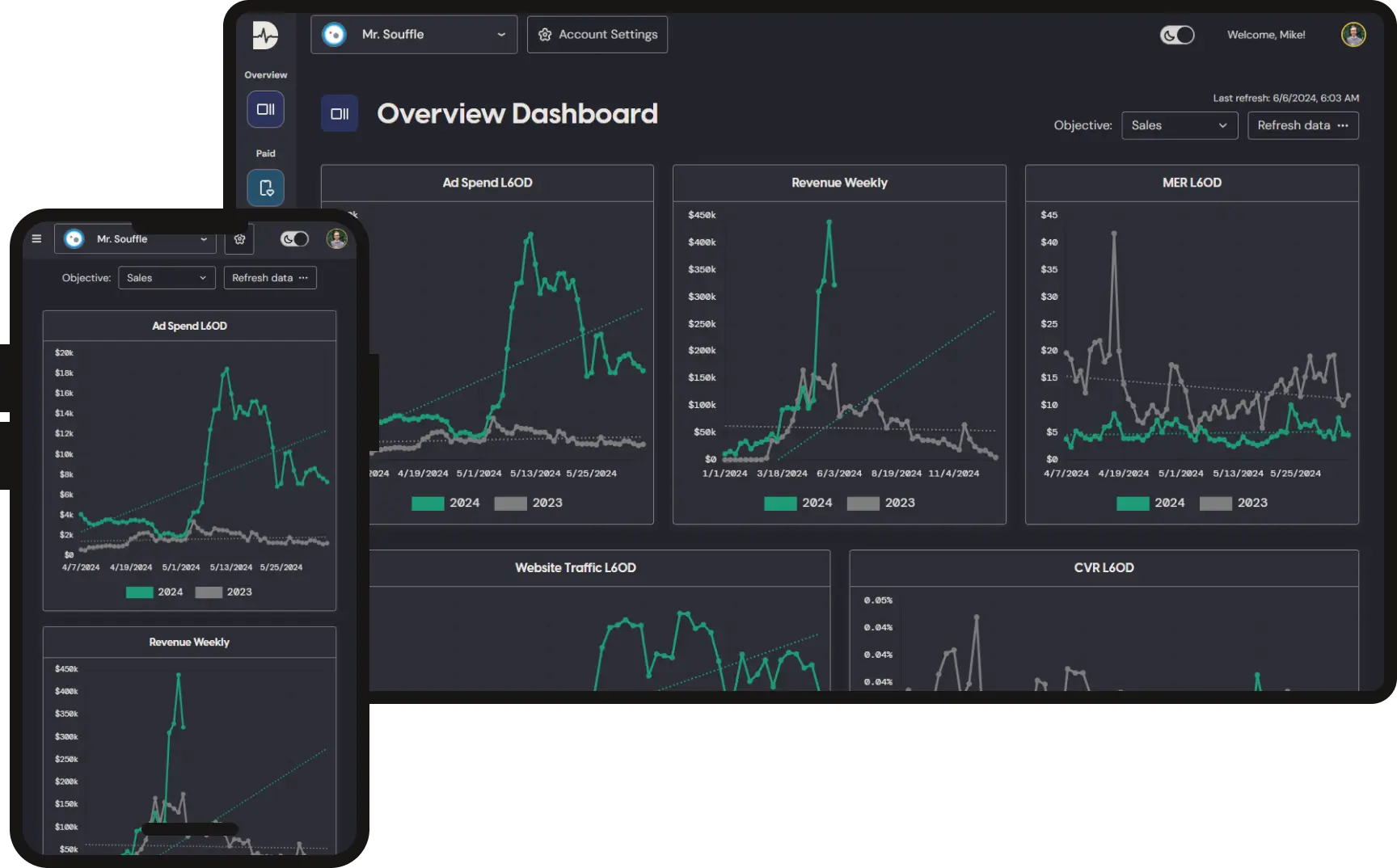The width and height of the screenshot is (1397, 868).
Task: Toggle 2024 legend in desktop Ad Spend chart
Action: (x=445, y=503)
